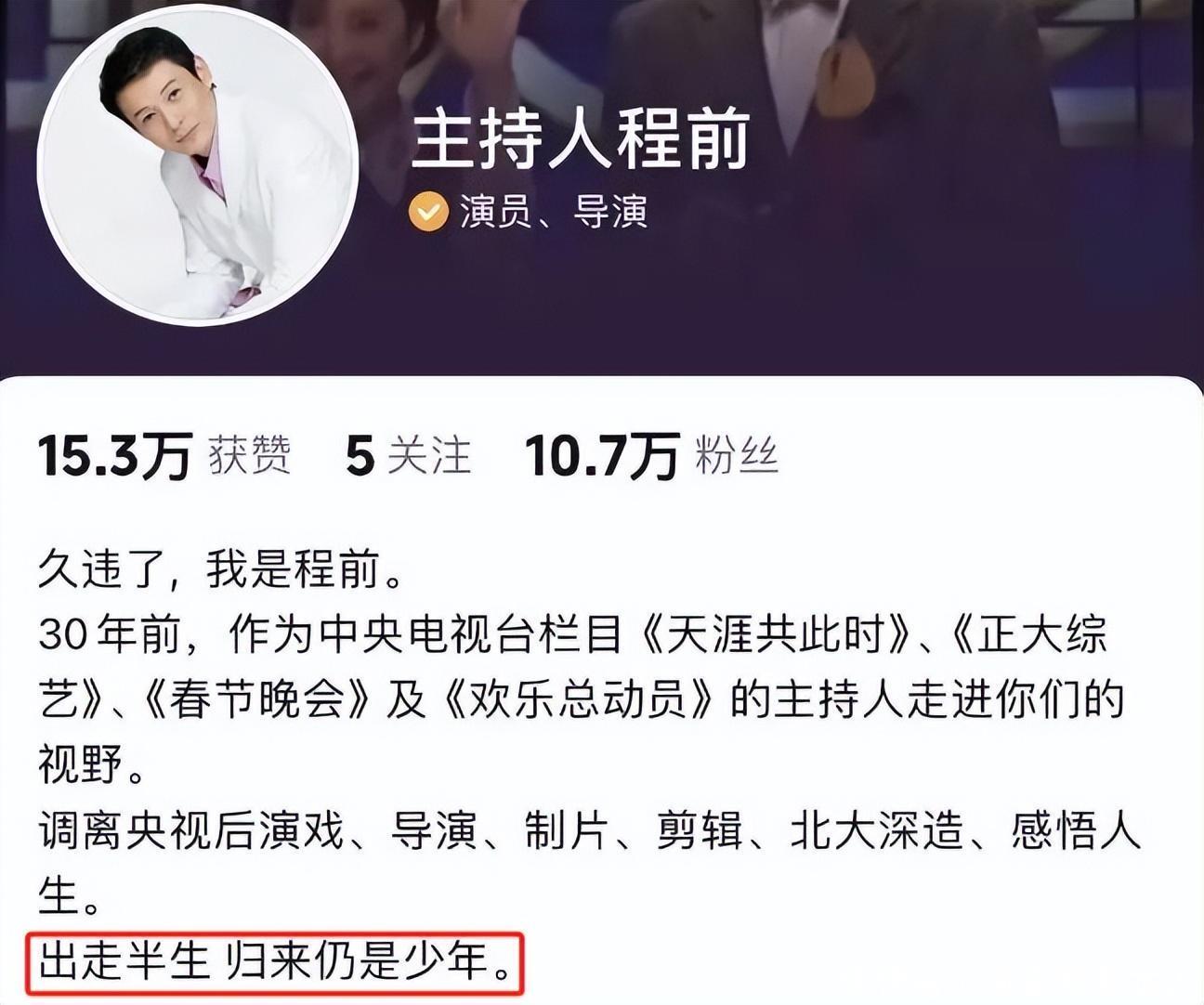Tap the 获赞 label

[x=249, y=456]
